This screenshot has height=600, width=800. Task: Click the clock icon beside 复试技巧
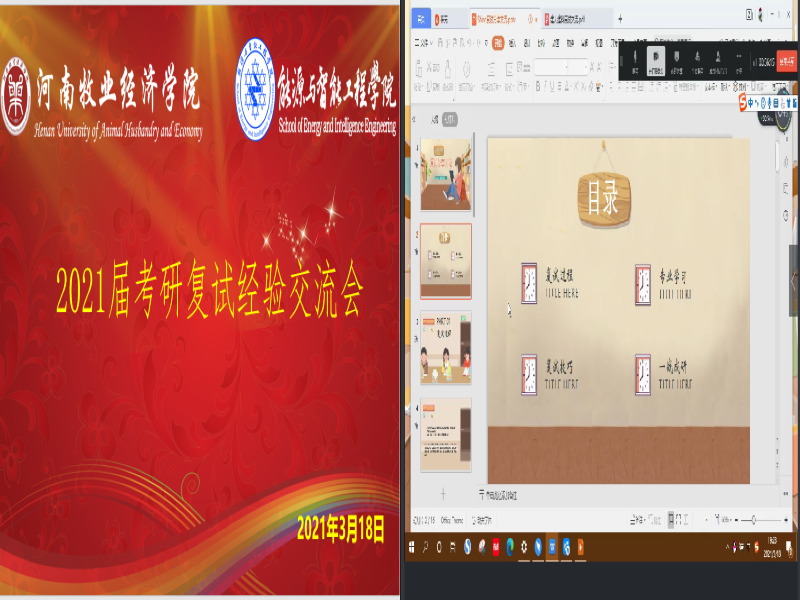click(x=529, y=374)
